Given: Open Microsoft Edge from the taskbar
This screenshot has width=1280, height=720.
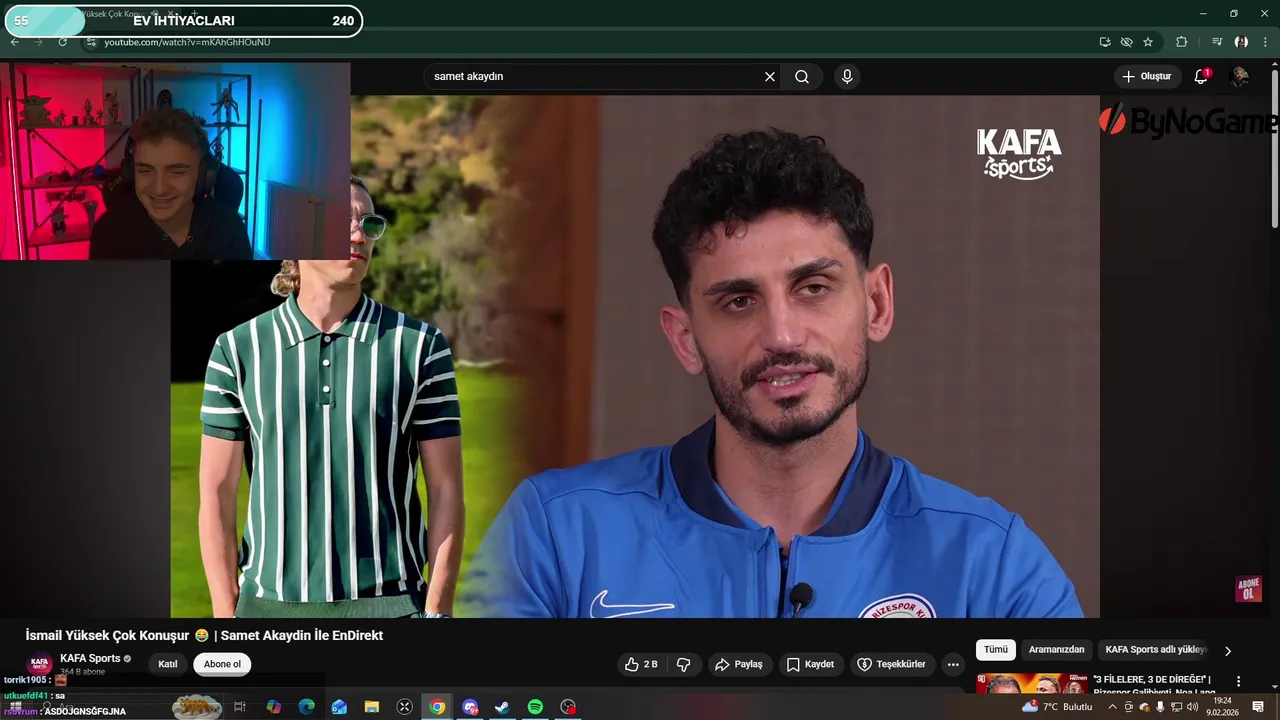Looking at the screenshot, I should click(306, 707).
